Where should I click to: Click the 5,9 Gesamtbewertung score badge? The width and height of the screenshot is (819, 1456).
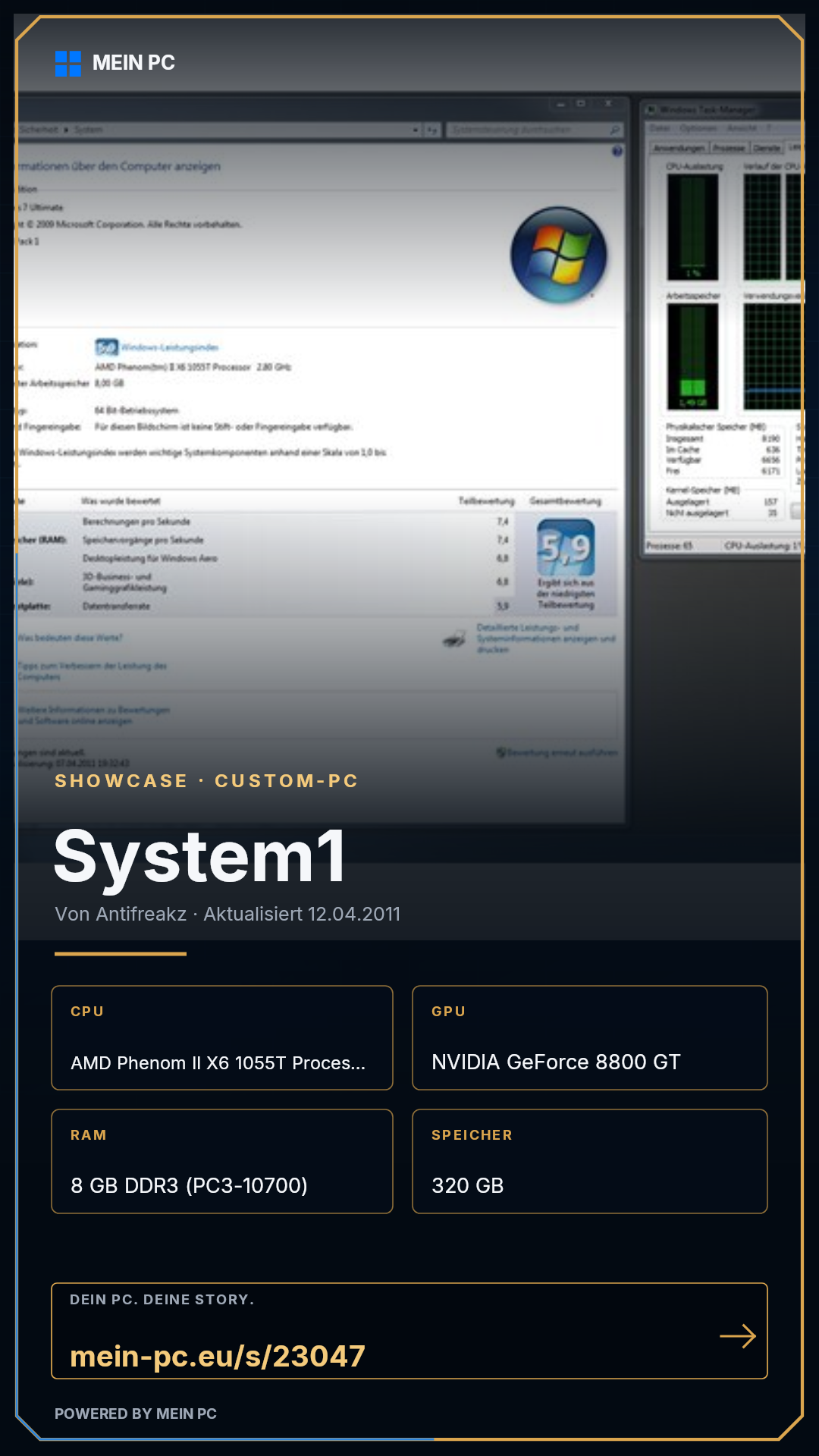[x=566, y=548]
